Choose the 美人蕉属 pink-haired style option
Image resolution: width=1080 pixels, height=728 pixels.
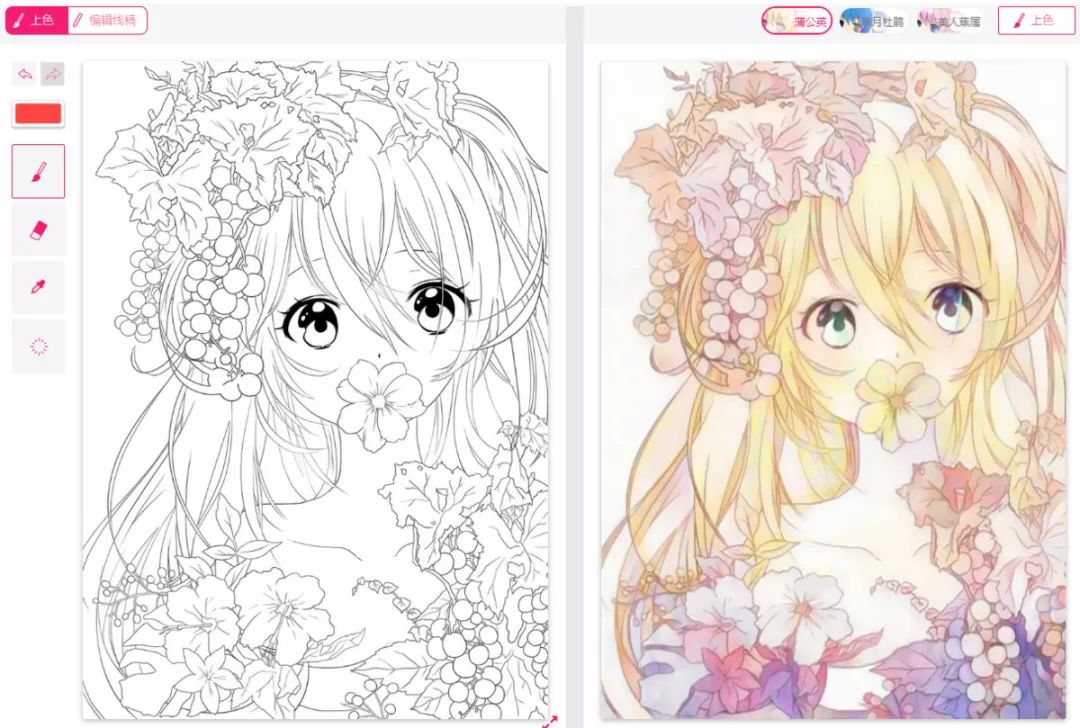tap(949, 21)
